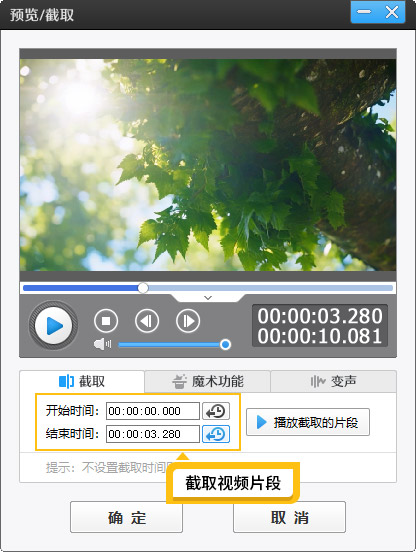Click the volume slider handle
Image resolution: width=416 pixels, height=552 pixels.
[x=225, y=344]
